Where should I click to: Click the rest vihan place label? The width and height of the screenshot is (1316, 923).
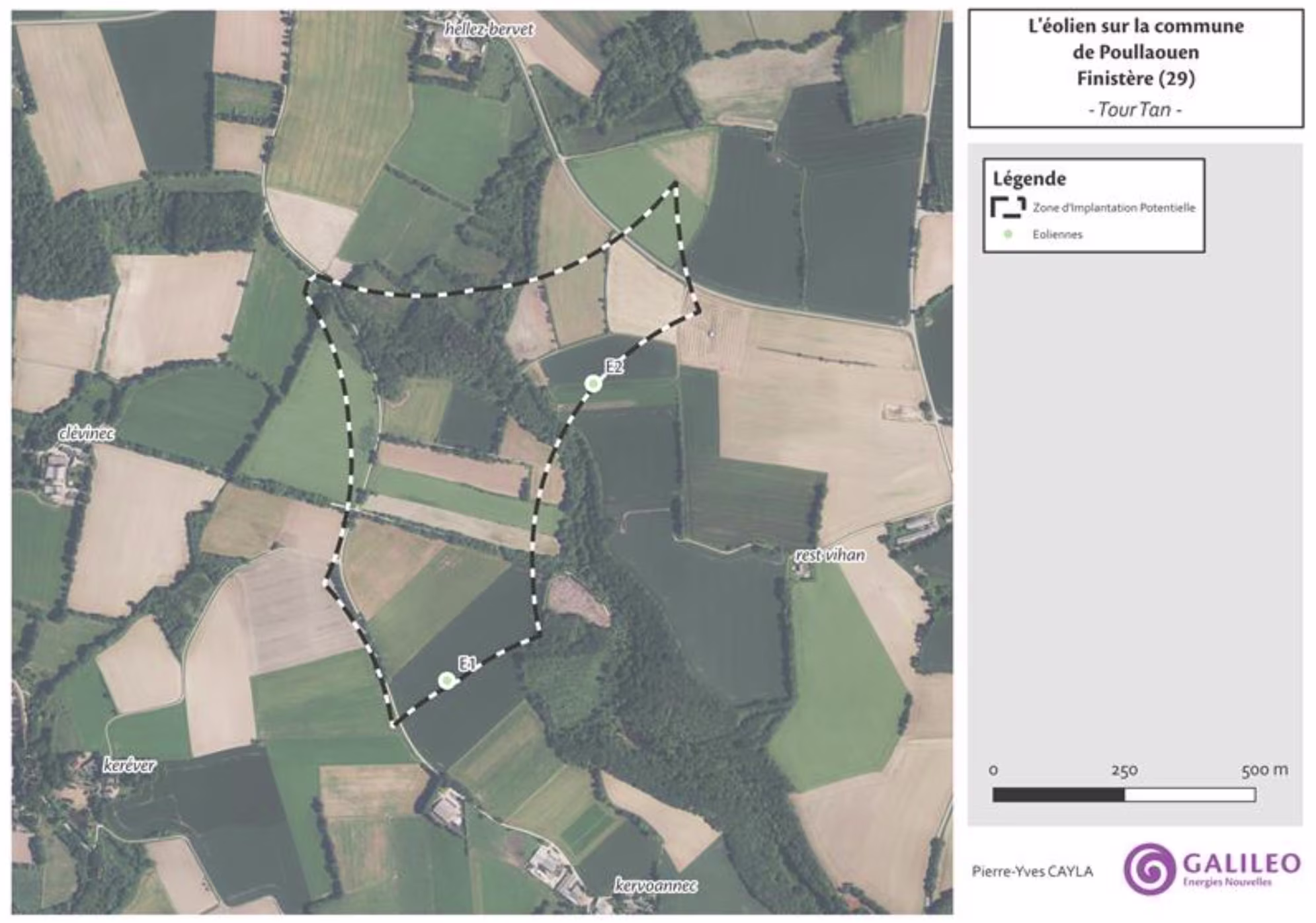(x=830, y=555)
